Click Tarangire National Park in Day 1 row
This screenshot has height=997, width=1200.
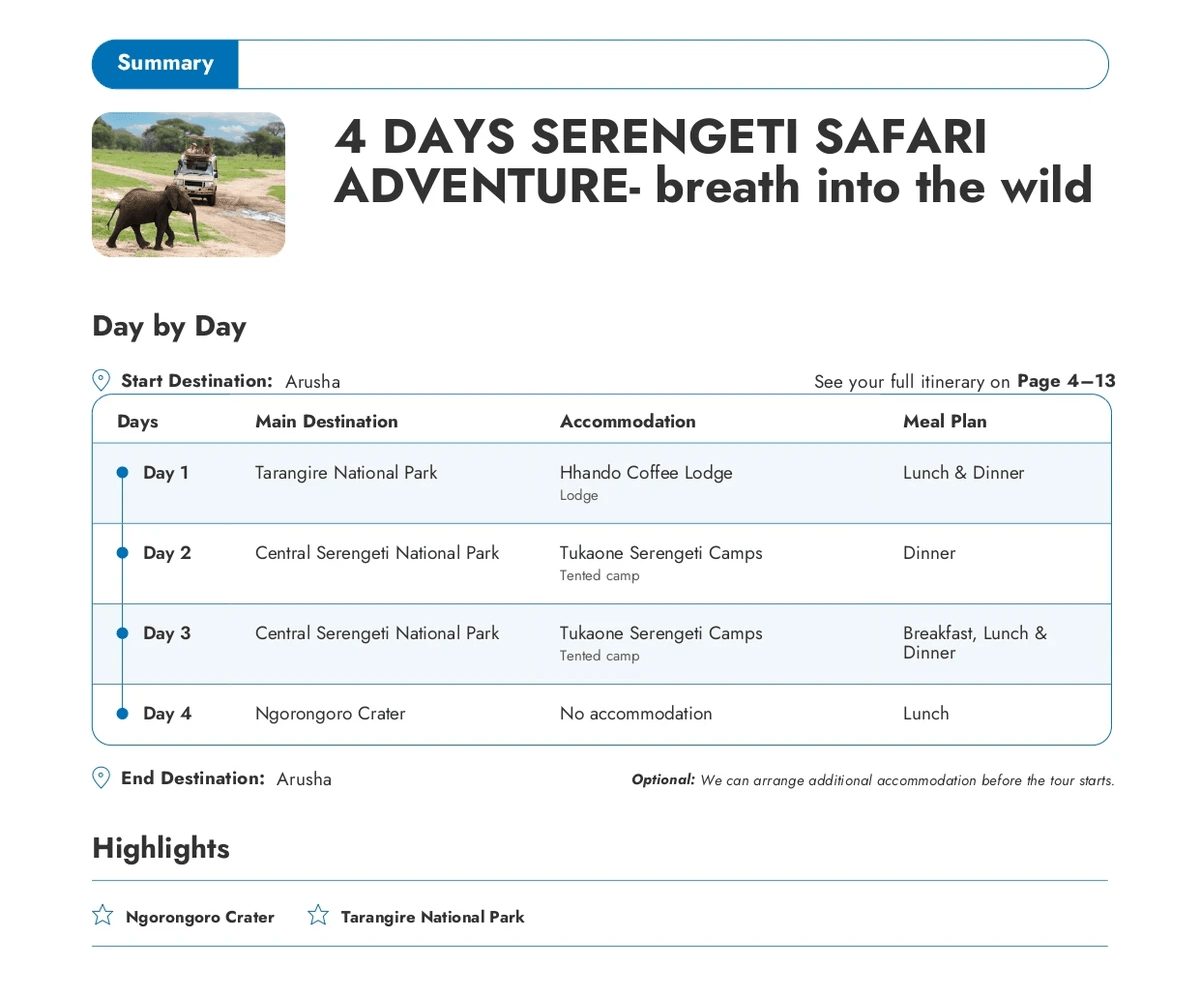click(346, 473)
